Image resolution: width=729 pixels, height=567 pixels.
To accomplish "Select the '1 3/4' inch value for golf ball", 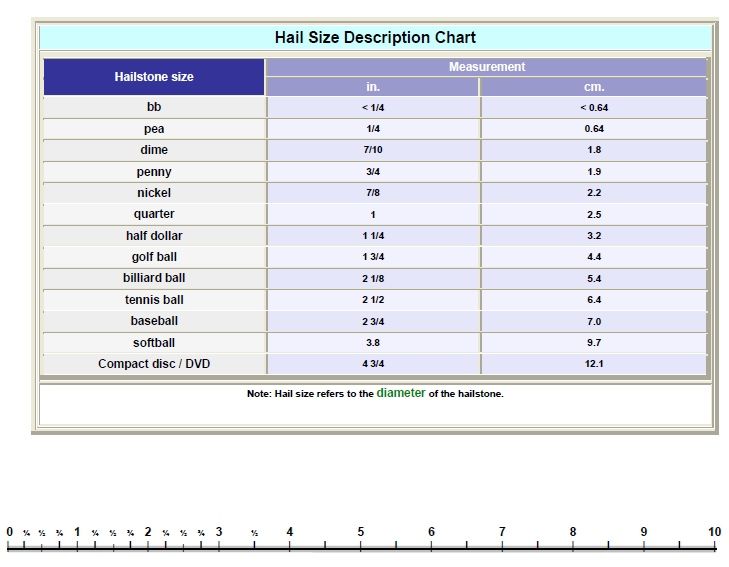I will (x=373, y=257).
